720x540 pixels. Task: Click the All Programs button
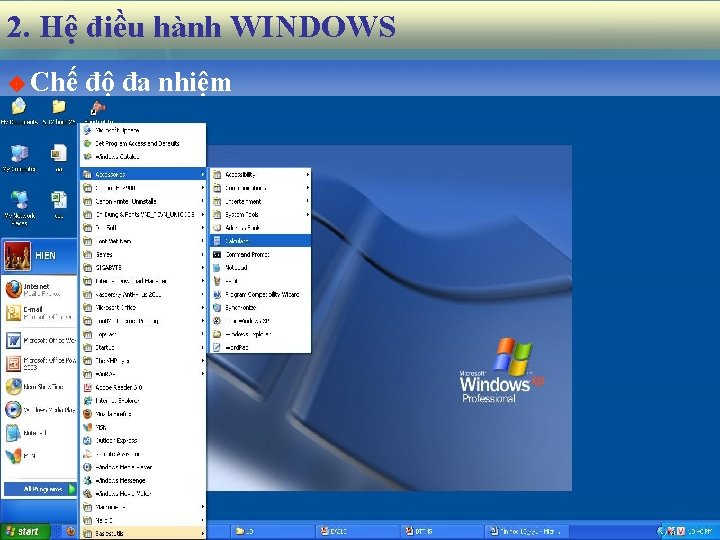pos(40,489)
